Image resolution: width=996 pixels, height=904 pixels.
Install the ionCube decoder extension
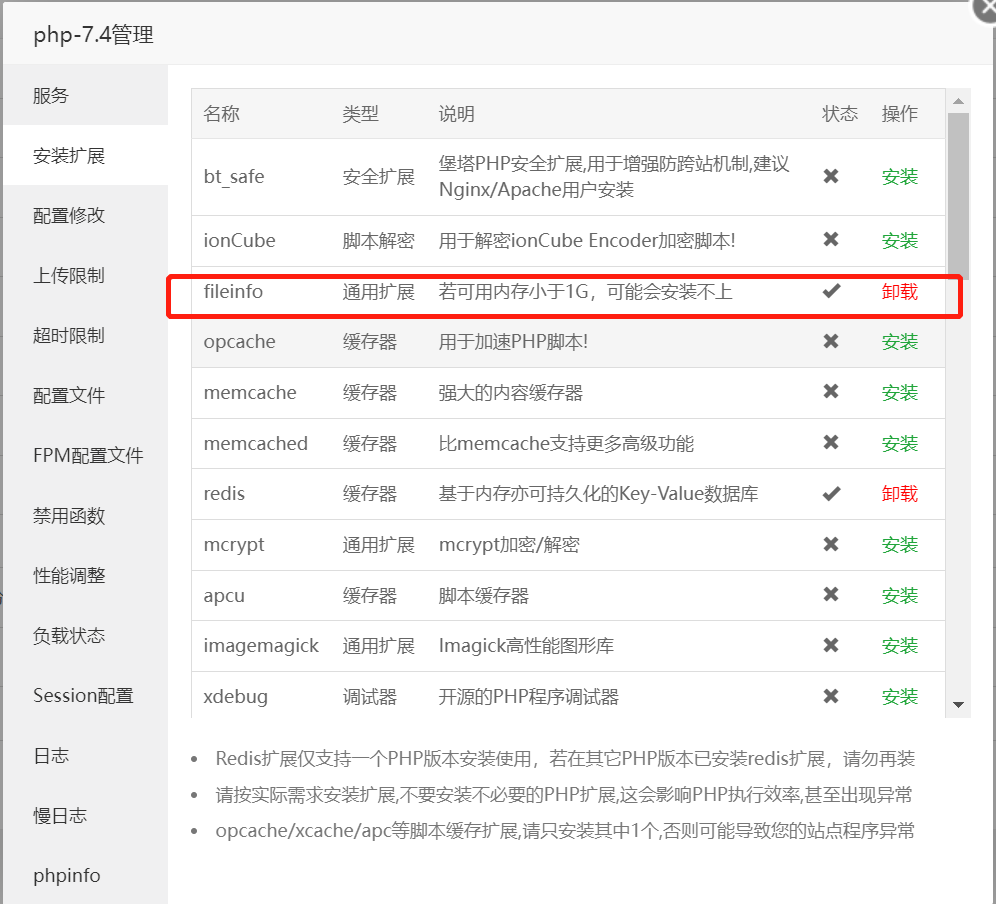coord(899,241)
